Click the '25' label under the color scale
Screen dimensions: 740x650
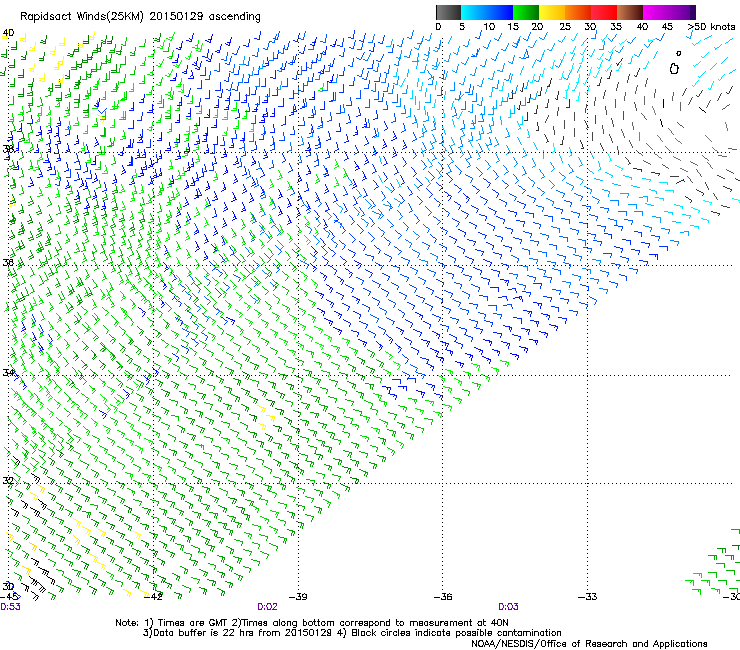pos(565,27)
